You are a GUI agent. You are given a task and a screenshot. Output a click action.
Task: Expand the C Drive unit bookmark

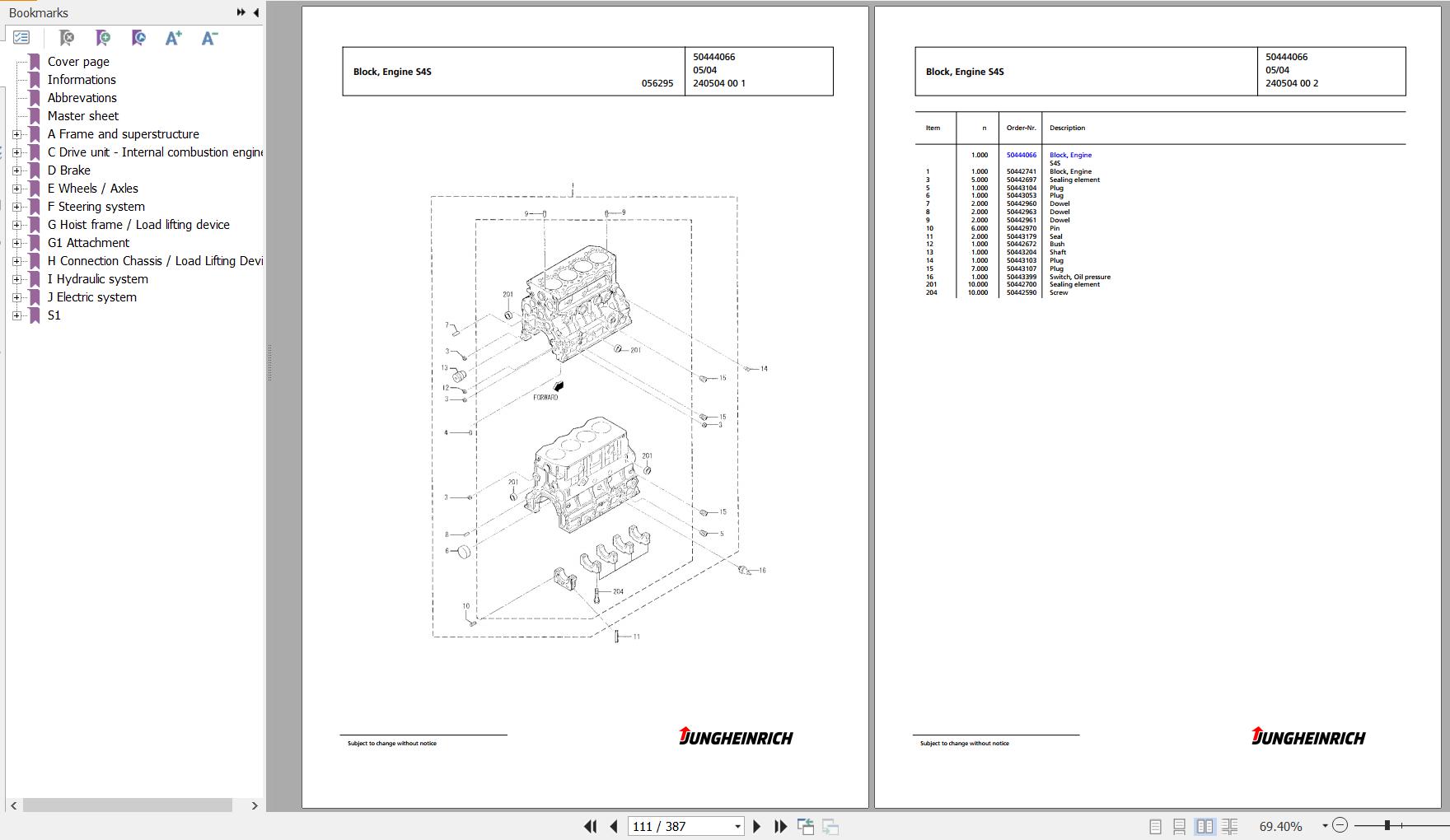tap(16, 152)
